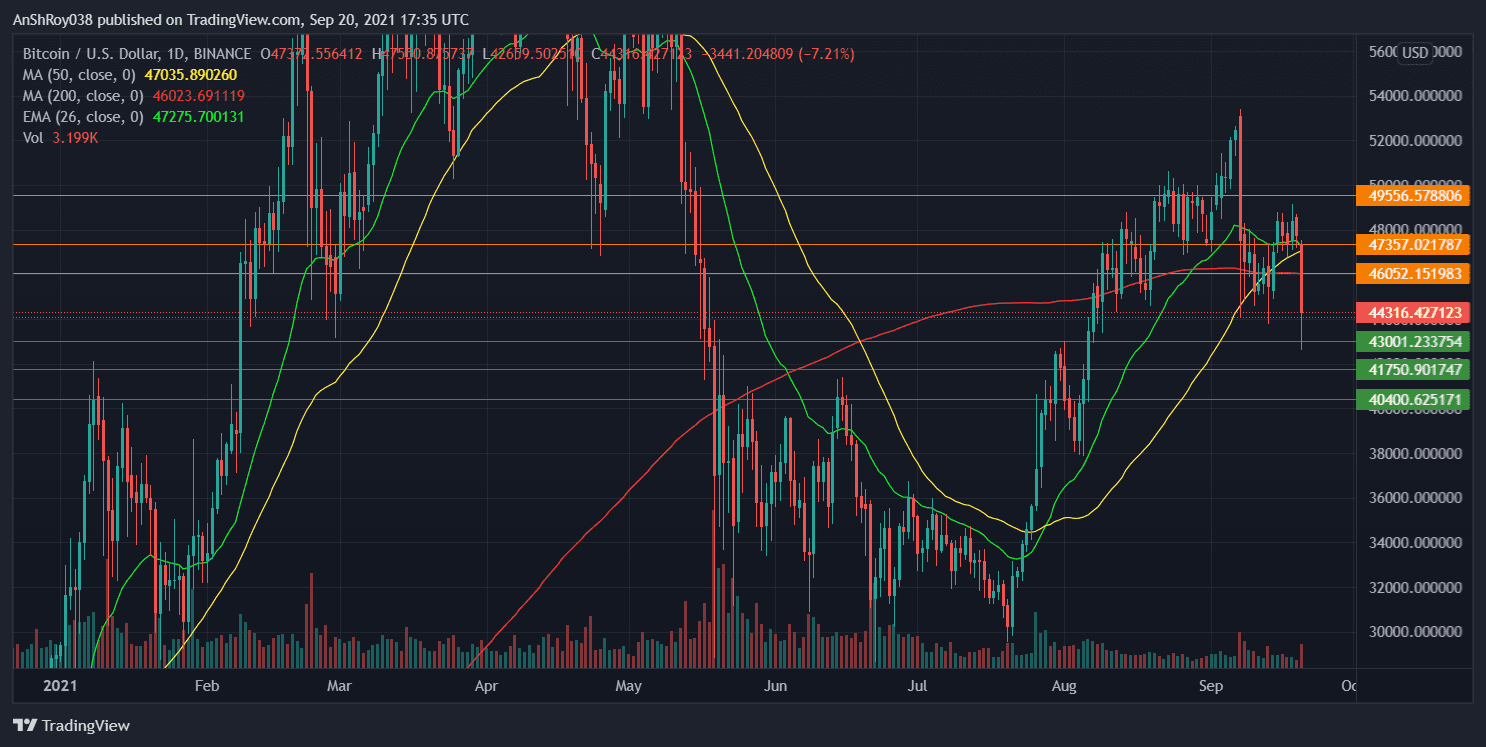Viewport: 1486px width, 747px height.
Task: Hide the MA (200) indicator
Action: [84, 96]
